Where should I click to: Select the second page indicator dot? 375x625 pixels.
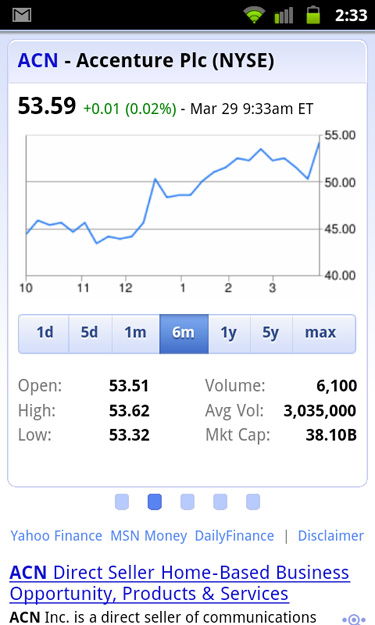tap(155, 502)
